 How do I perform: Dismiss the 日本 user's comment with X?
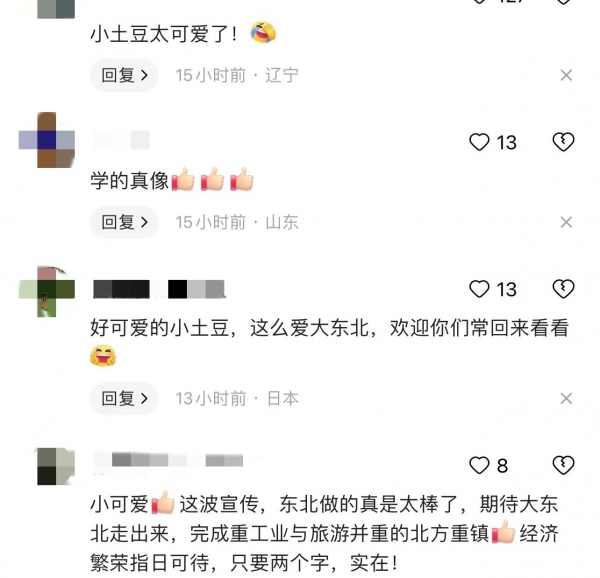coord(566,399)
